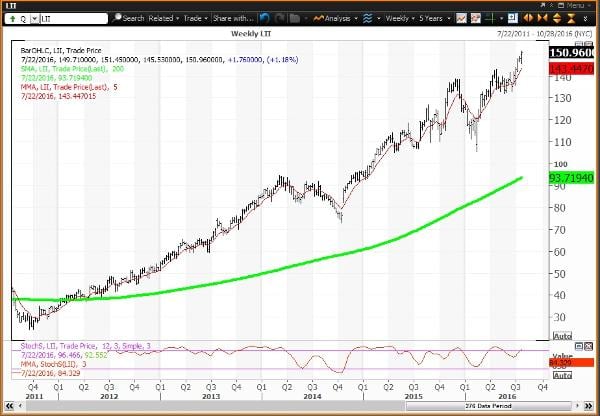
Task: Expand dropdown arrow next to wavy lines icon
Action: click(x=379, y=18)
